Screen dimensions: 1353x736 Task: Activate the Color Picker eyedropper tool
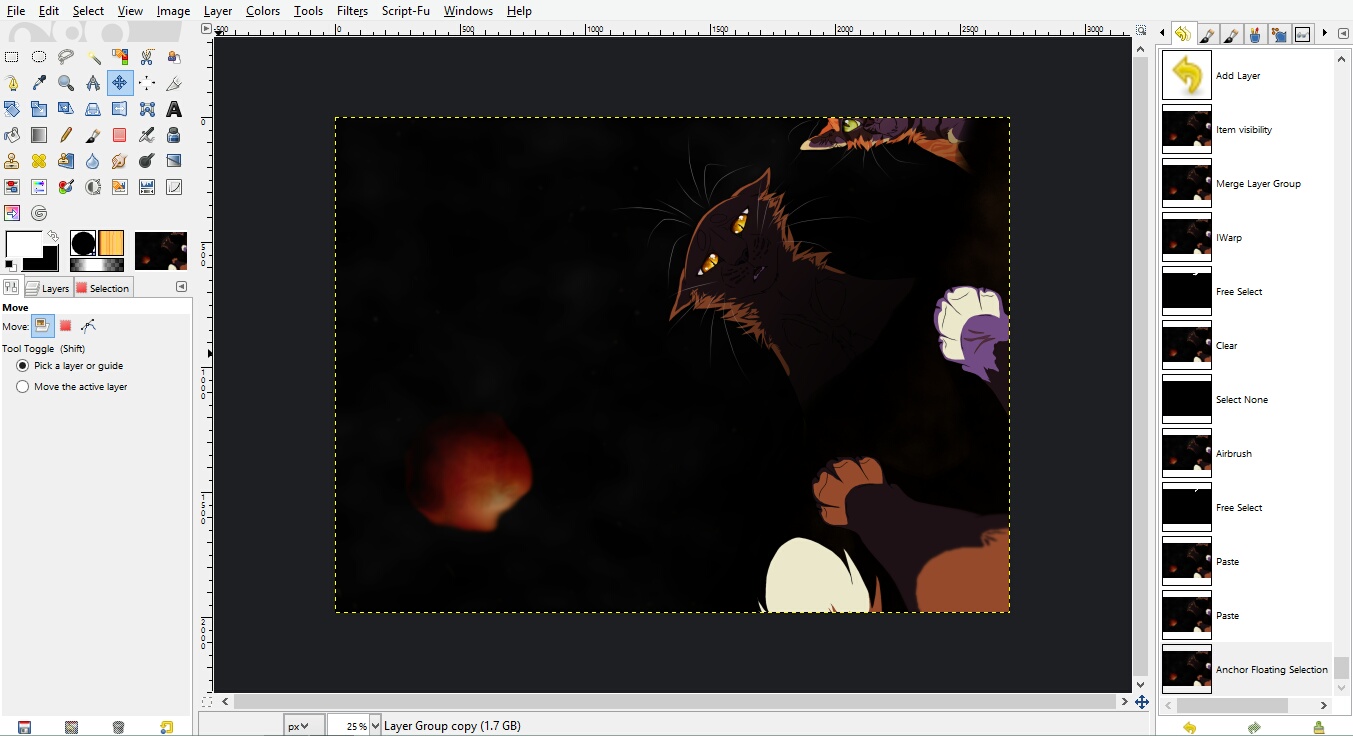38,83
